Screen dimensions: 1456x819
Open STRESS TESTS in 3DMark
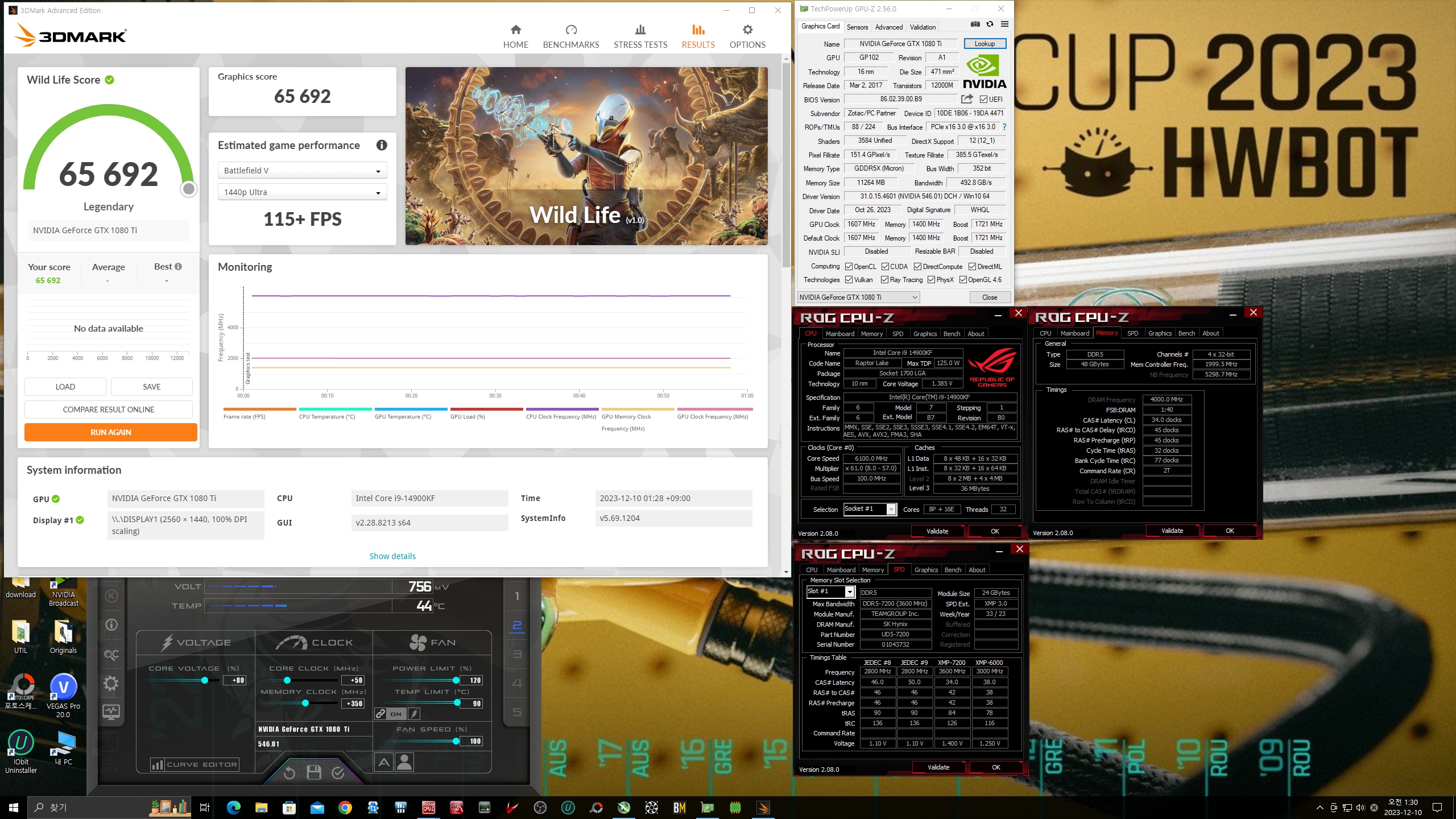point(640,36)
